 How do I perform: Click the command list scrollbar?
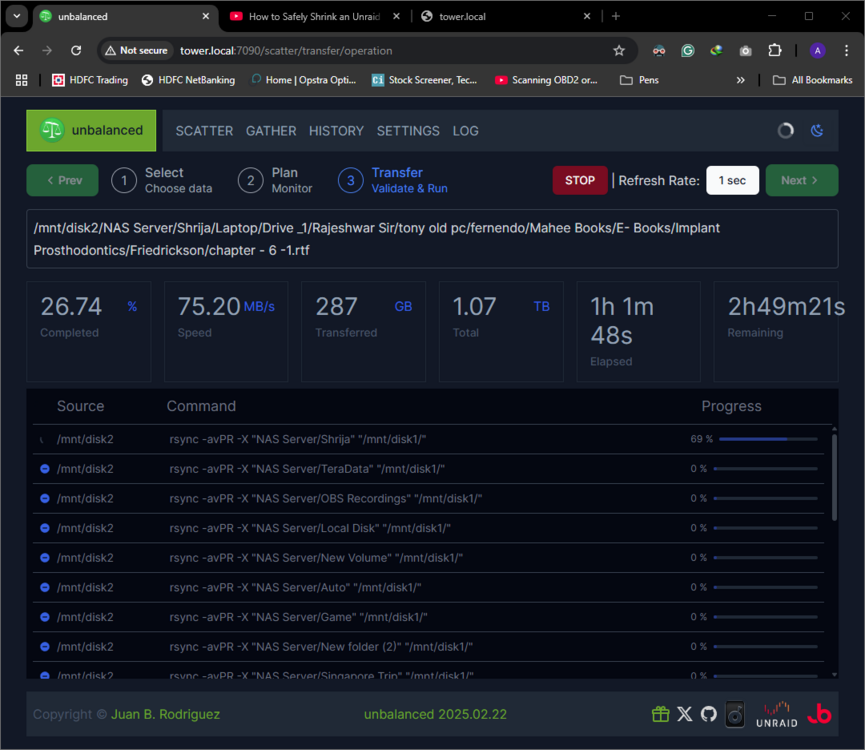point(834,478)
